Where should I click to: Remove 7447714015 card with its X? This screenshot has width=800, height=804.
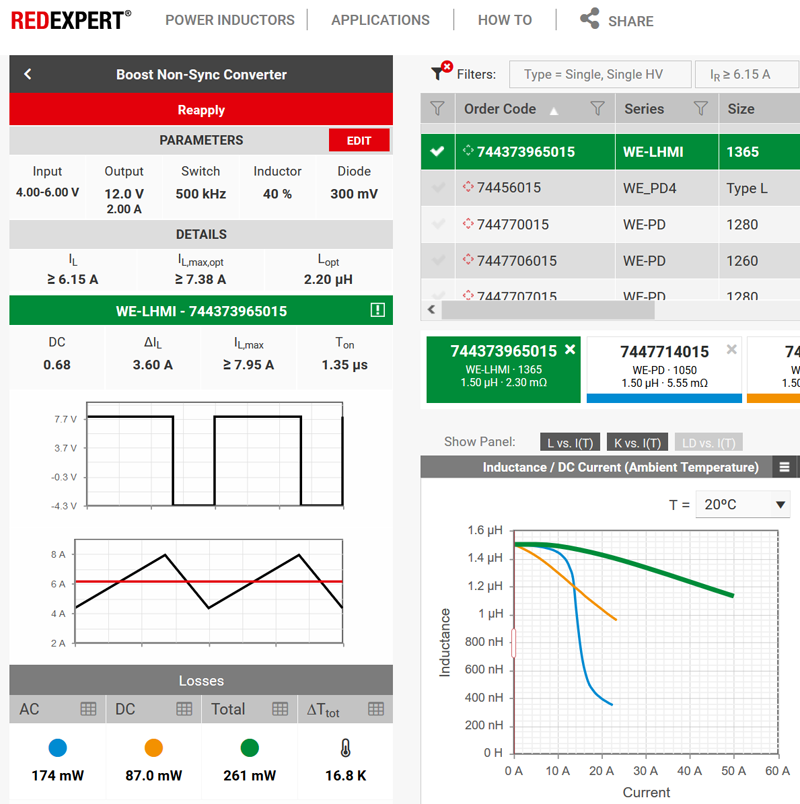pyautogui.click(x=732, y=349)
